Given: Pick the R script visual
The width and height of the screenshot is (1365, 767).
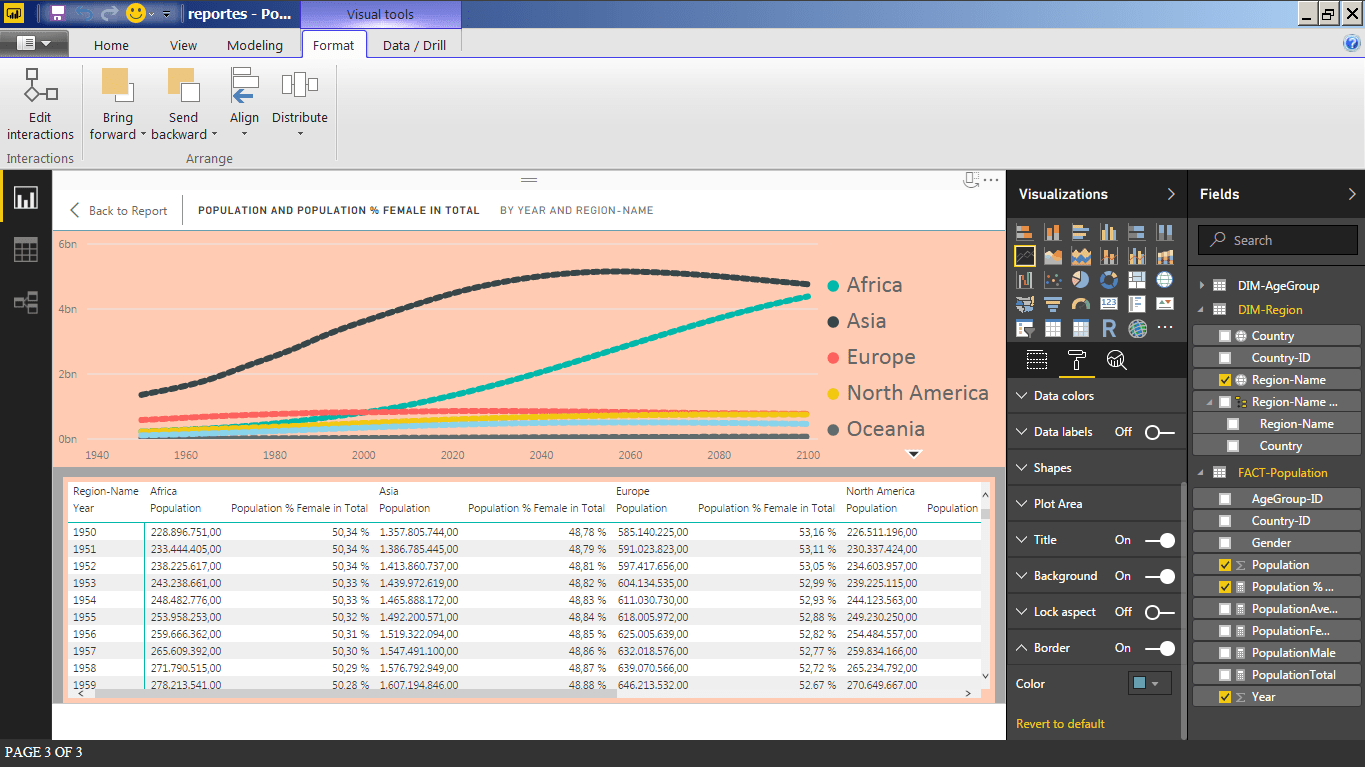Looking at the screenshot, I should coord(1109,328).
